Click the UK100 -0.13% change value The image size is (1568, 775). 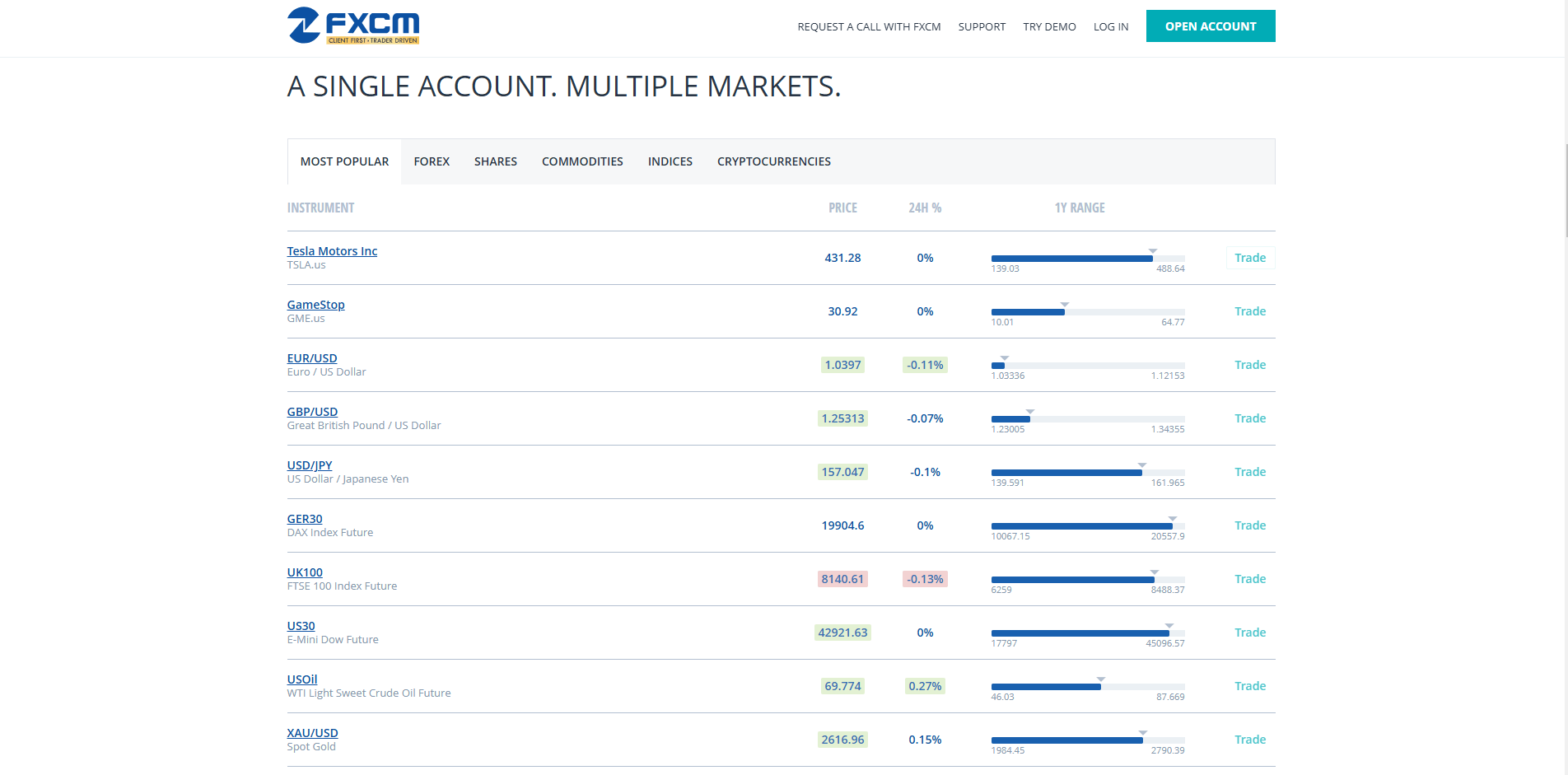925,579
